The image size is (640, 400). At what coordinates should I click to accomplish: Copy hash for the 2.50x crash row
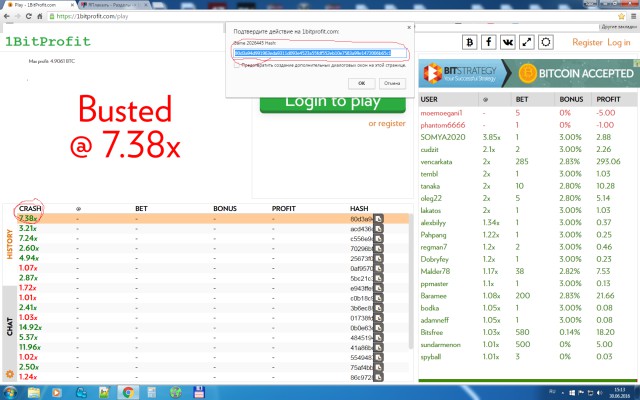coord(378,367)
